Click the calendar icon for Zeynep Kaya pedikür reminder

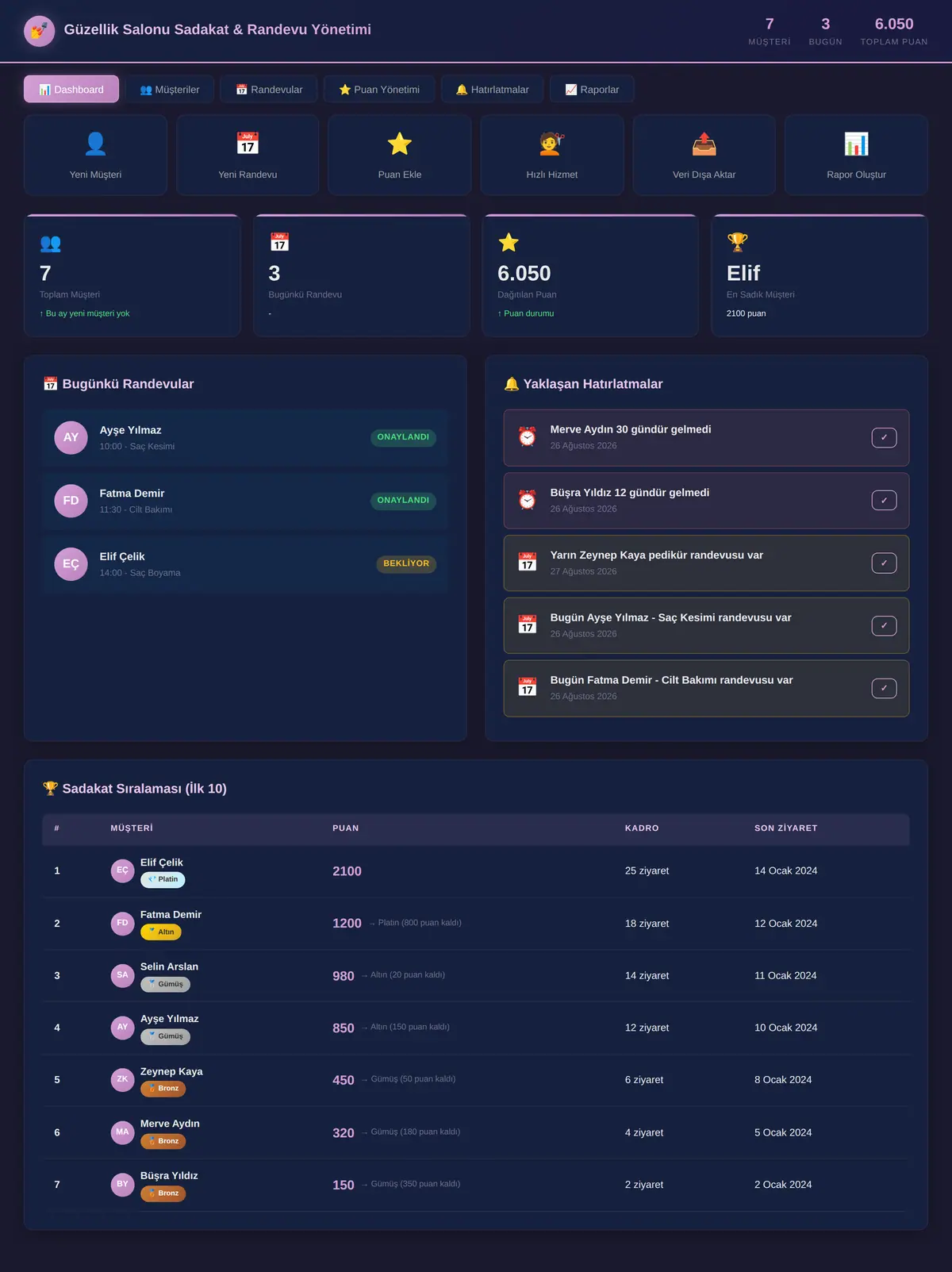(x=528, y=562)
